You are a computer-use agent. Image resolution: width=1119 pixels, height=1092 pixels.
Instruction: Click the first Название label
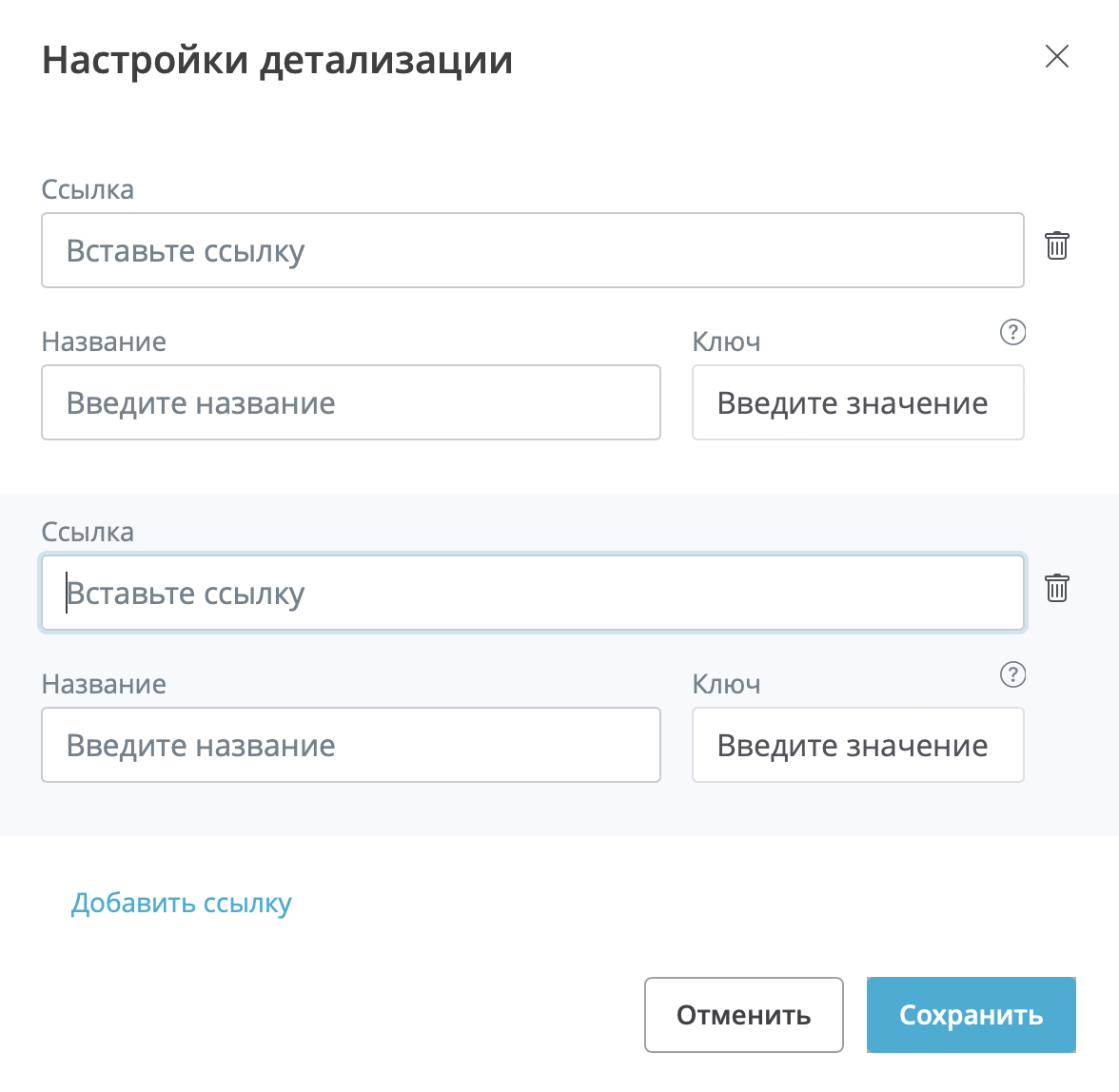click(x=104, y=342)
